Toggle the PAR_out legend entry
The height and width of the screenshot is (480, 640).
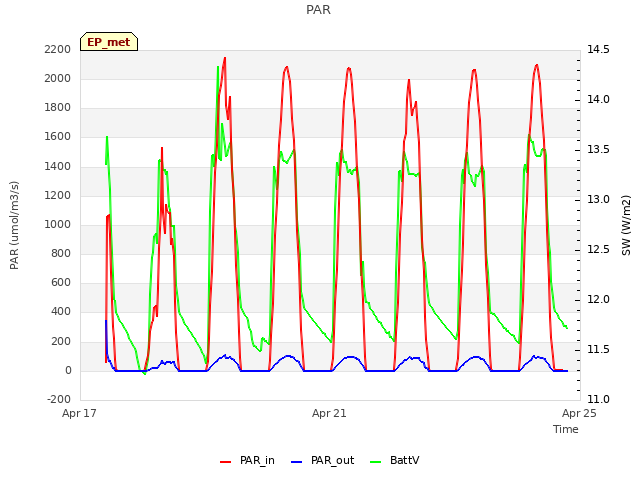(322, 461)
